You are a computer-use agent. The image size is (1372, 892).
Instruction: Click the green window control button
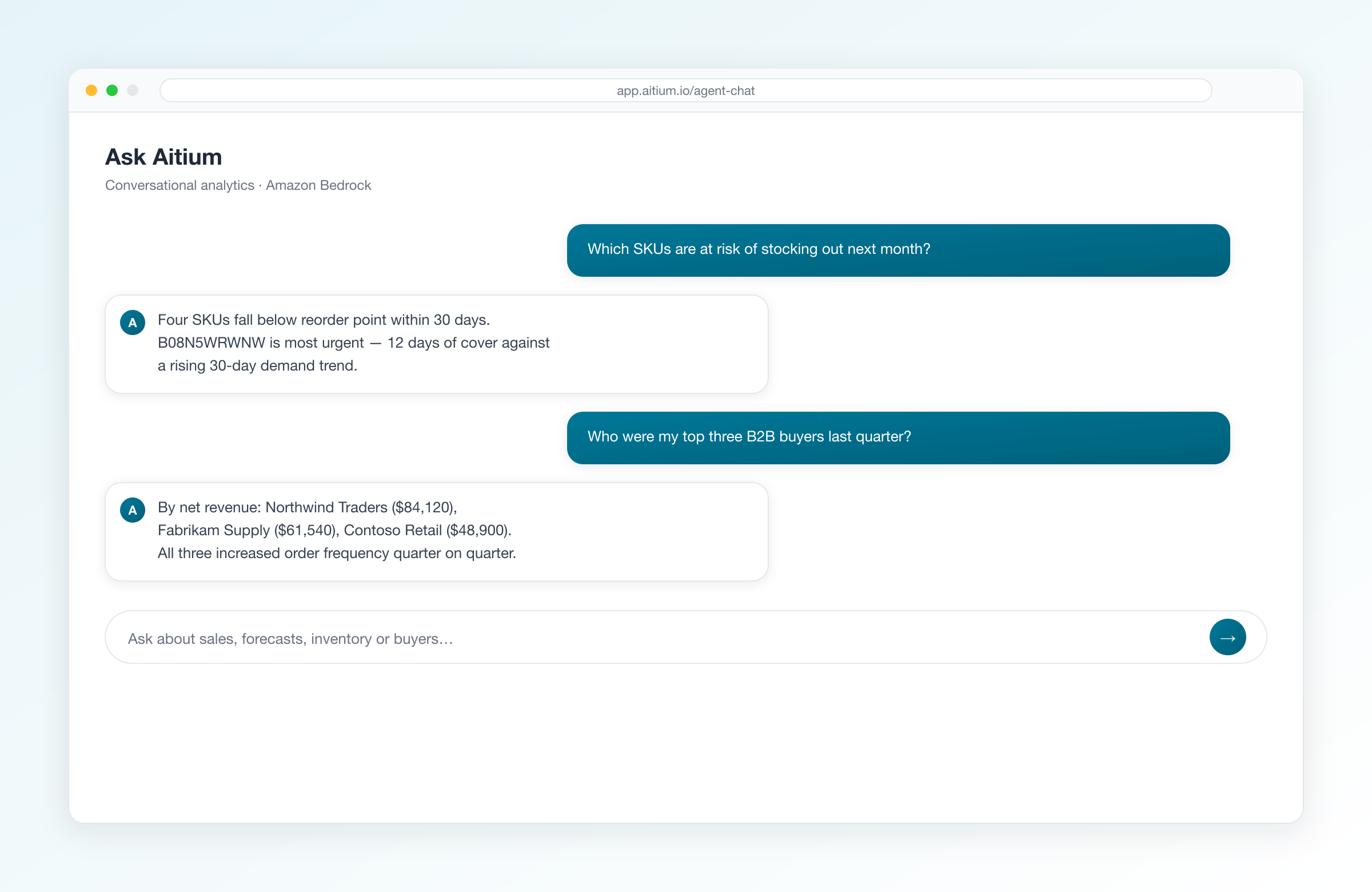pyautogui.click(x=112, y=90)
